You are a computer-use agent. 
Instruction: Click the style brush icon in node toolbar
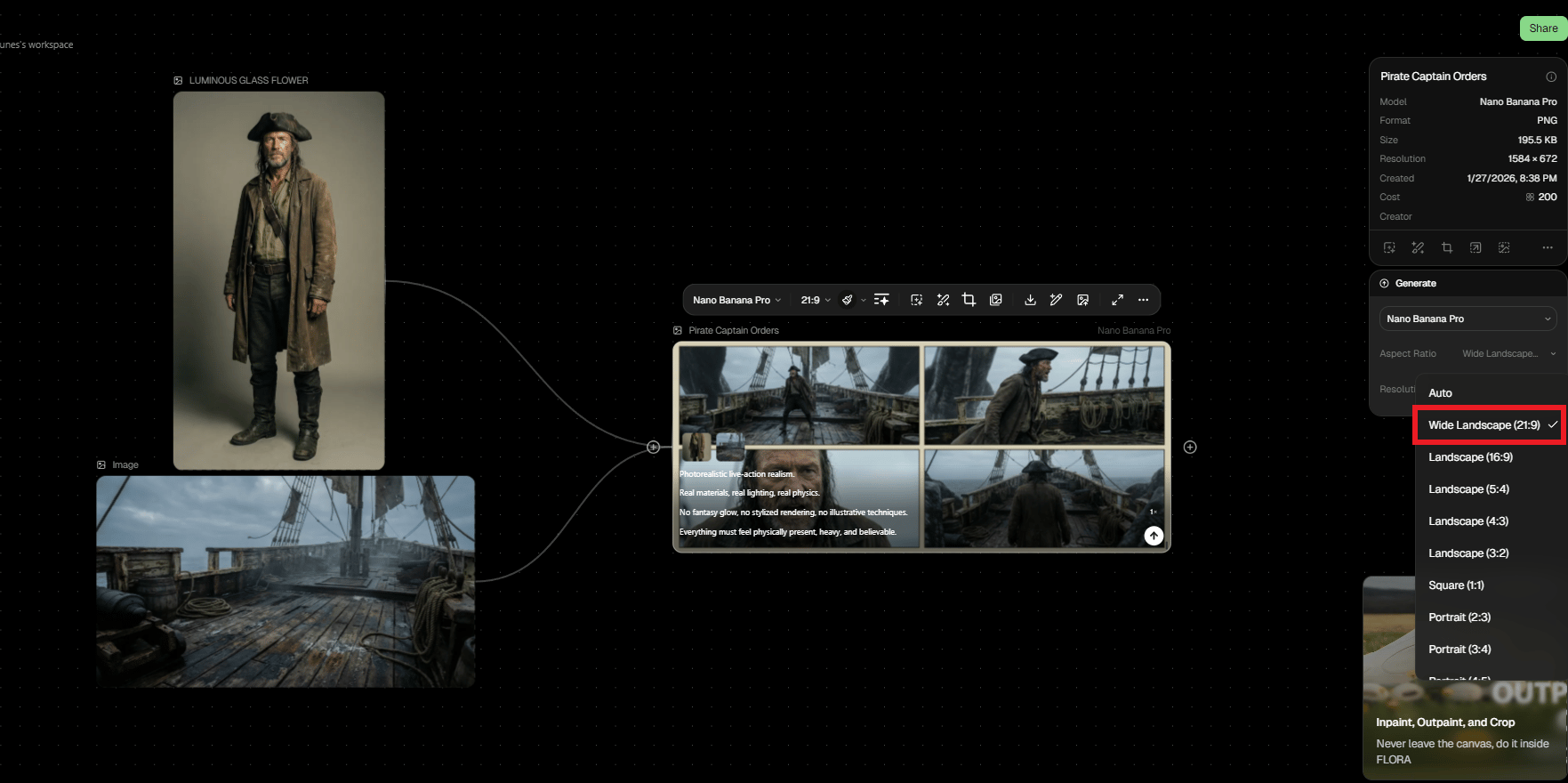[x=848, y=300]
